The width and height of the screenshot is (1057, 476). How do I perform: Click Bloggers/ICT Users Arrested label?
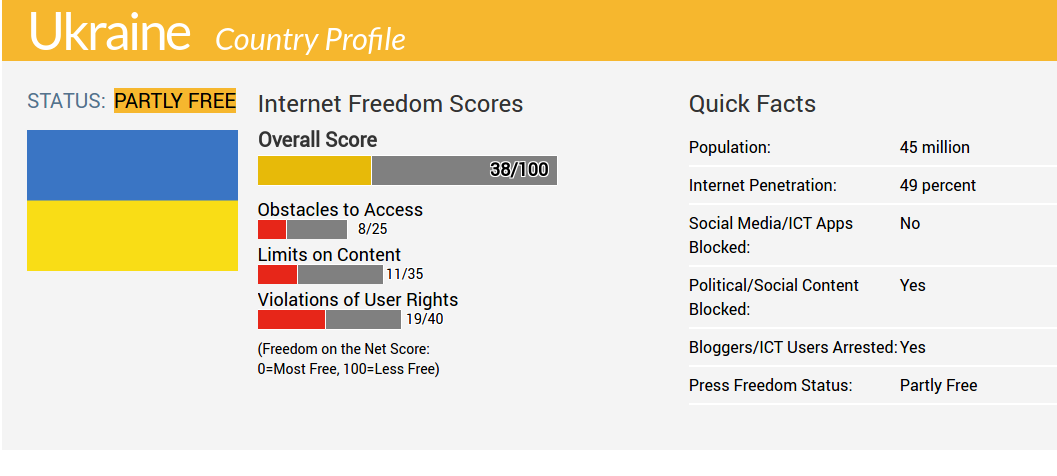coord(792,348)
